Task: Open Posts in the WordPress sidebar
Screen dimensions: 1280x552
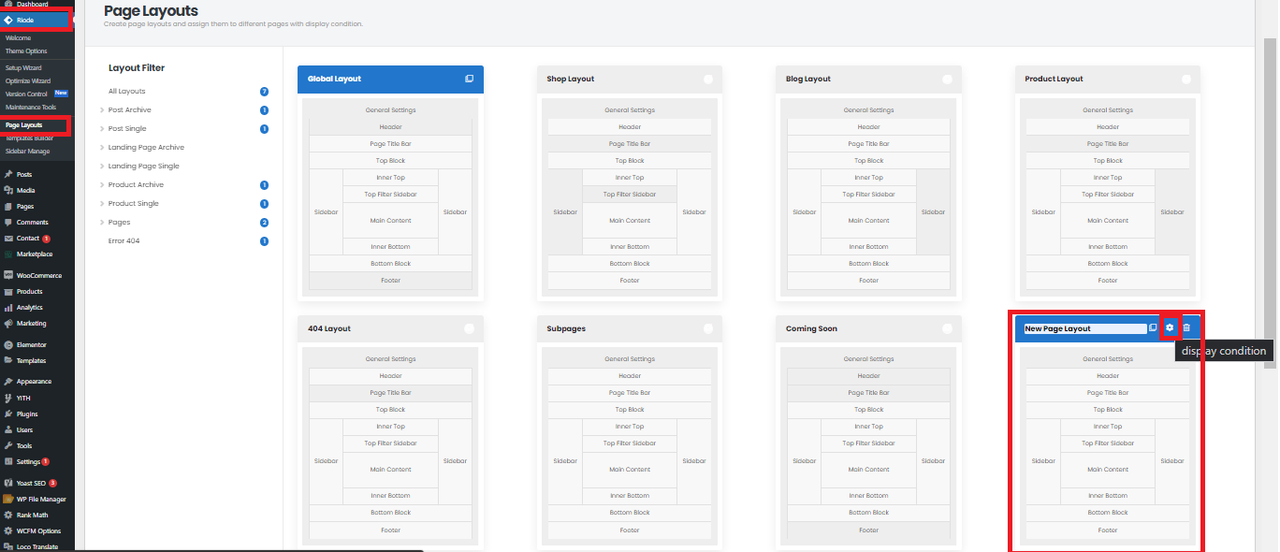Action: (x=24, y=174)
